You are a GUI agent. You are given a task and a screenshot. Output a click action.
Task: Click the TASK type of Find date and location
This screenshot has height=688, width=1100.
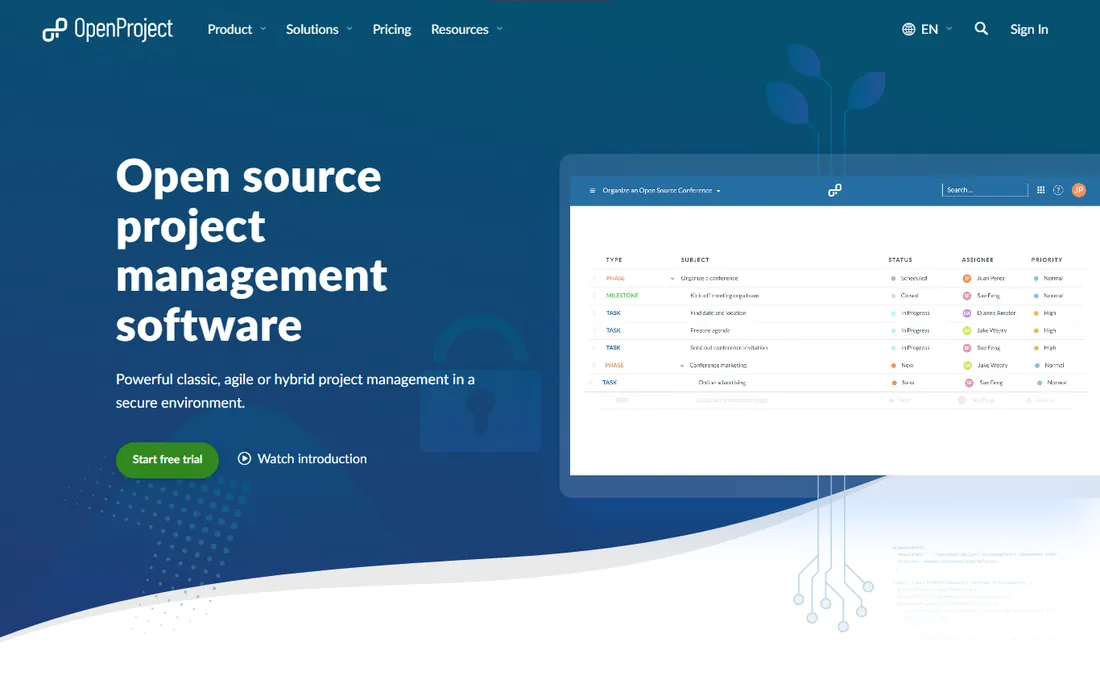point(613,313)
